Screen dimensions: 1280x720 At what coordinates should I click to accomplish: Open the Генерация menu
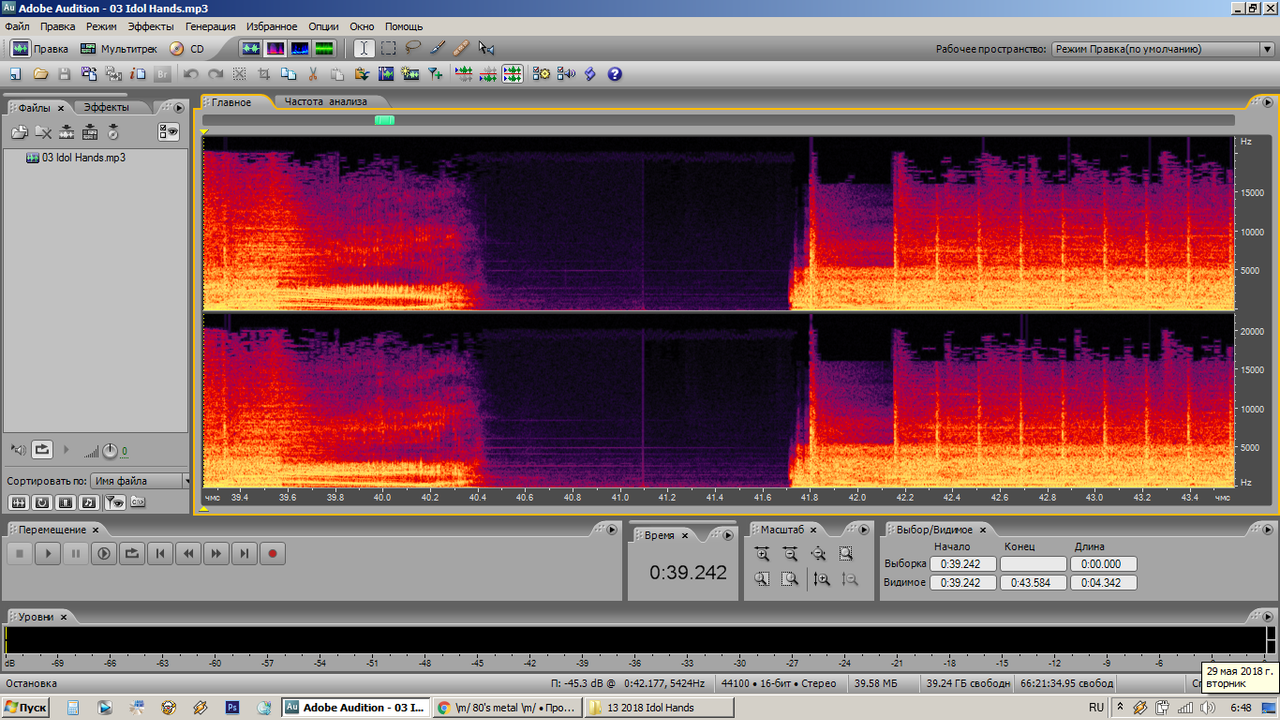pos(210,26)
